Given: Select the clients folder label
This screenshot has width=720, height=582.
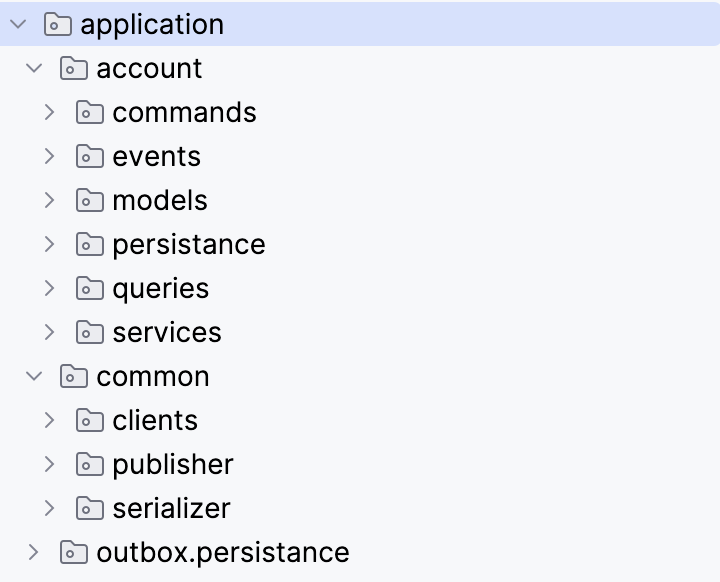Looking at the screenshot, I should click(x=155, y=421).
